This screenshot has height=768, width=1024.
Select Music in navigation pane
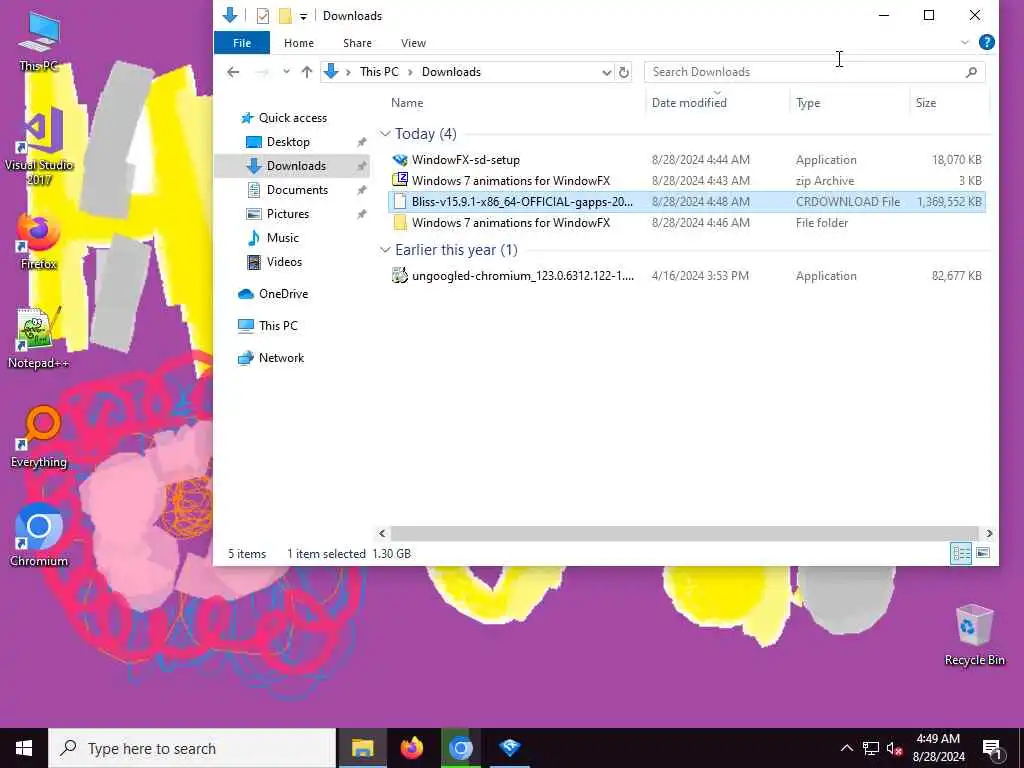(x=282, y=238)
